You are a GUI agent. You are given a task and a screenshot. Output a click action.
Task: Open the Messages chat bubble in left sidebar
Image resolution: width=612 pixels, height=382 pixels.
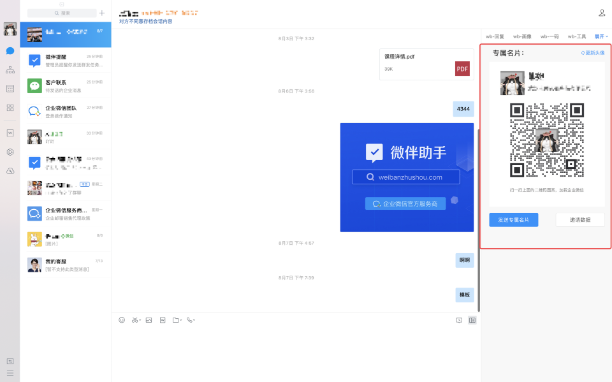click(x=10, y=51)
